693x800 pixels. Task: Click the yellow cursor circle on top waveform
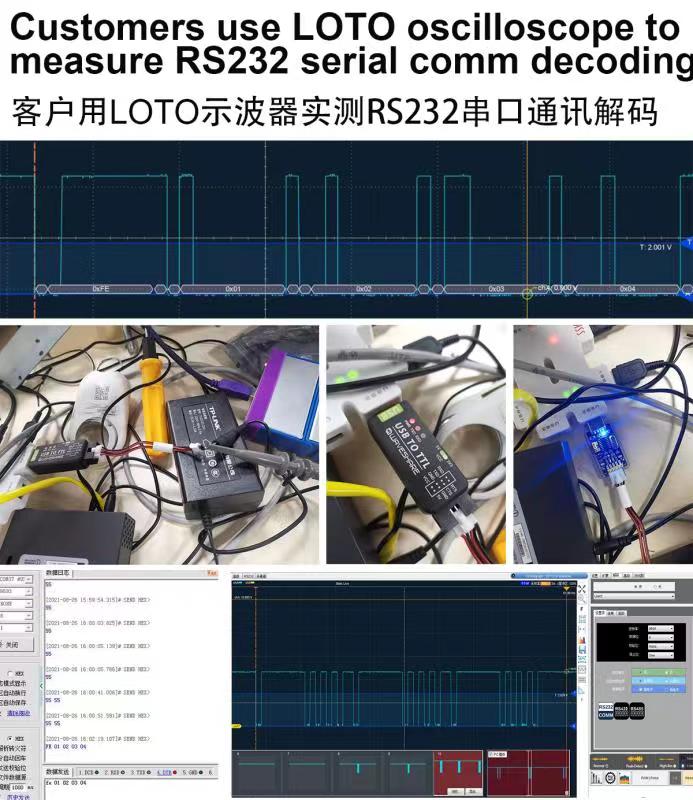point(527,294)
